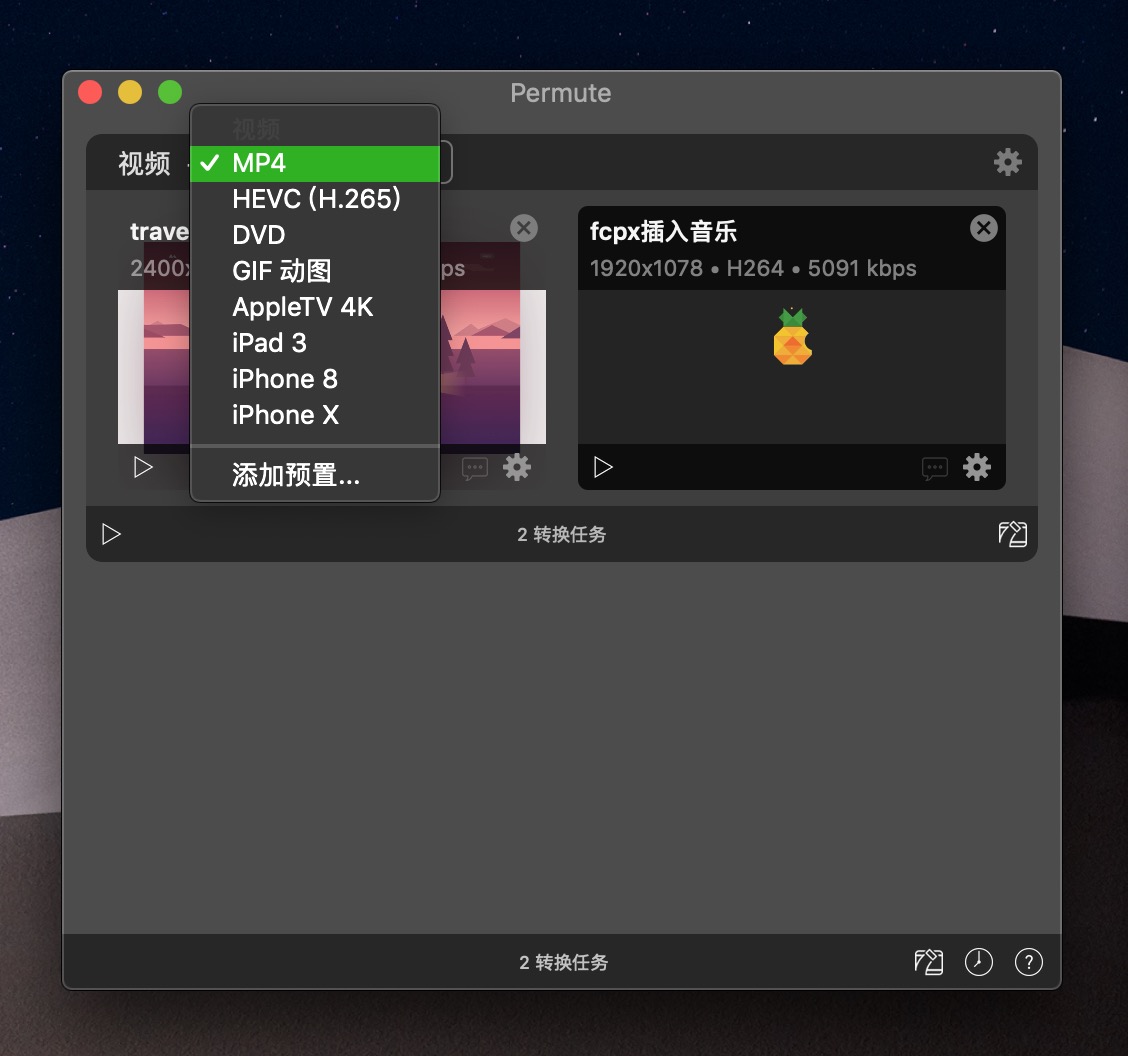
Task: Choose HEVC (H.265) format
Action: tap(315, 199)
